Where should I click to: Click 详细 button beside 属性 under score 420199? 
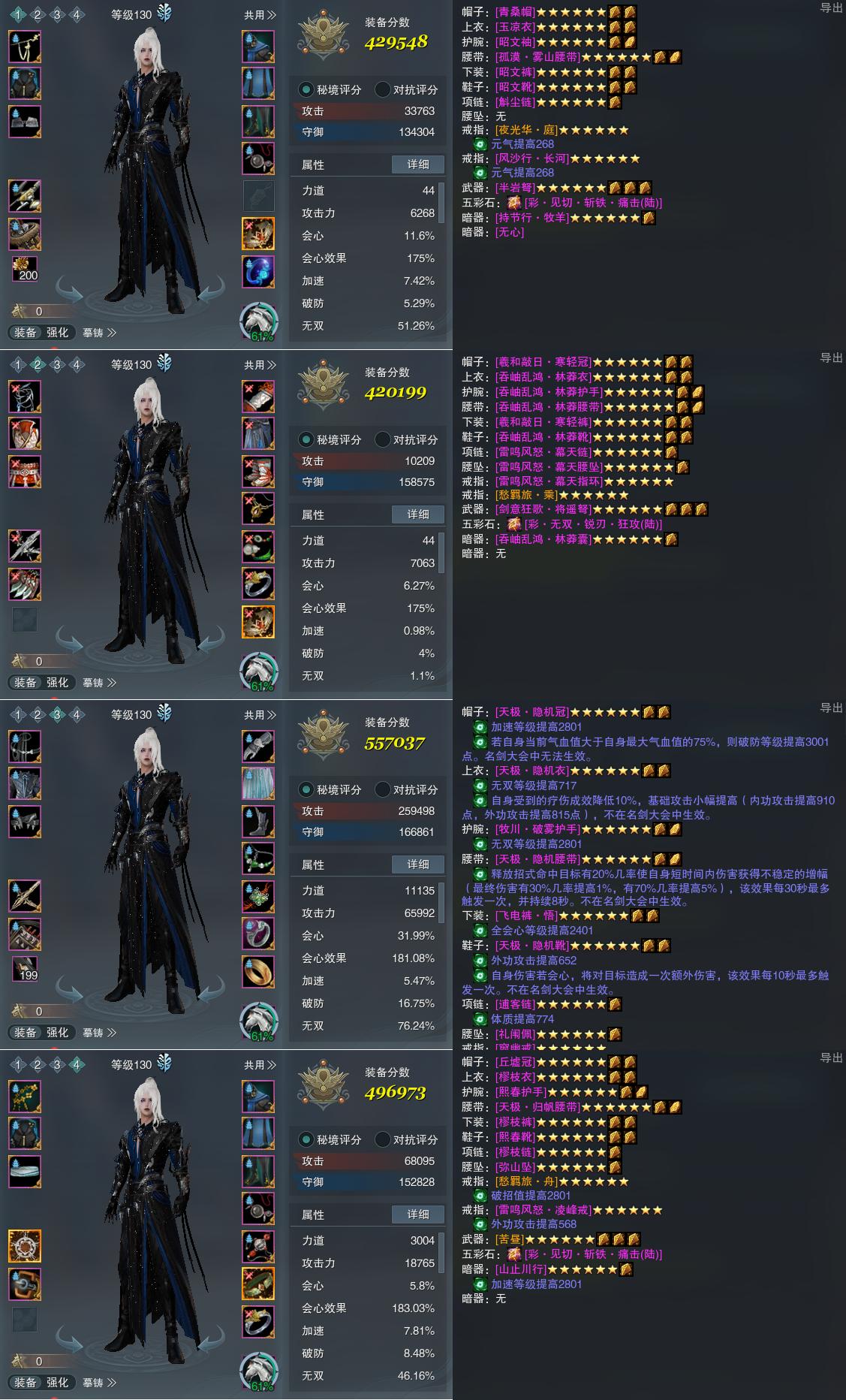418,514
